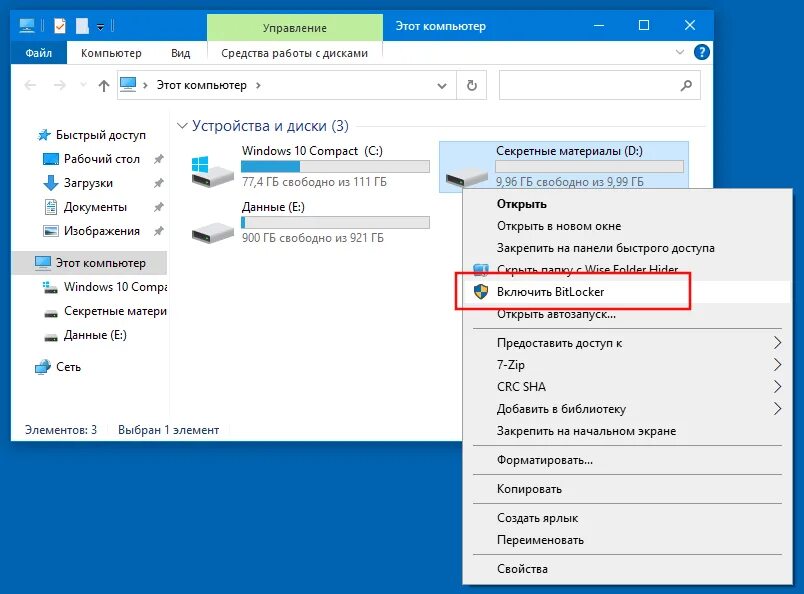The image size is (804, 594).
Task: Click the D: drive capacity bar
Action: [x=589, y=166]
